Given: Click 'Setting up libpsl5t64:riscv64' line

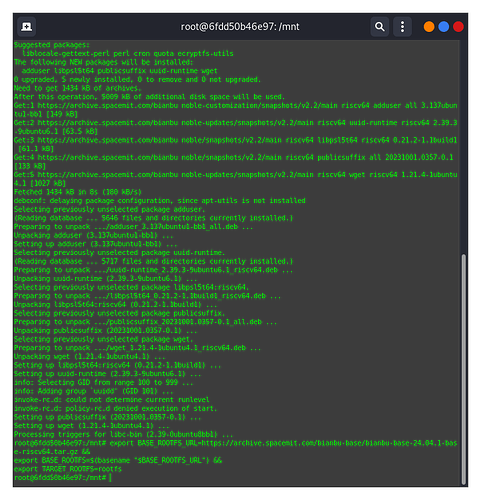Looking at the screenshot, I should 118,365.
